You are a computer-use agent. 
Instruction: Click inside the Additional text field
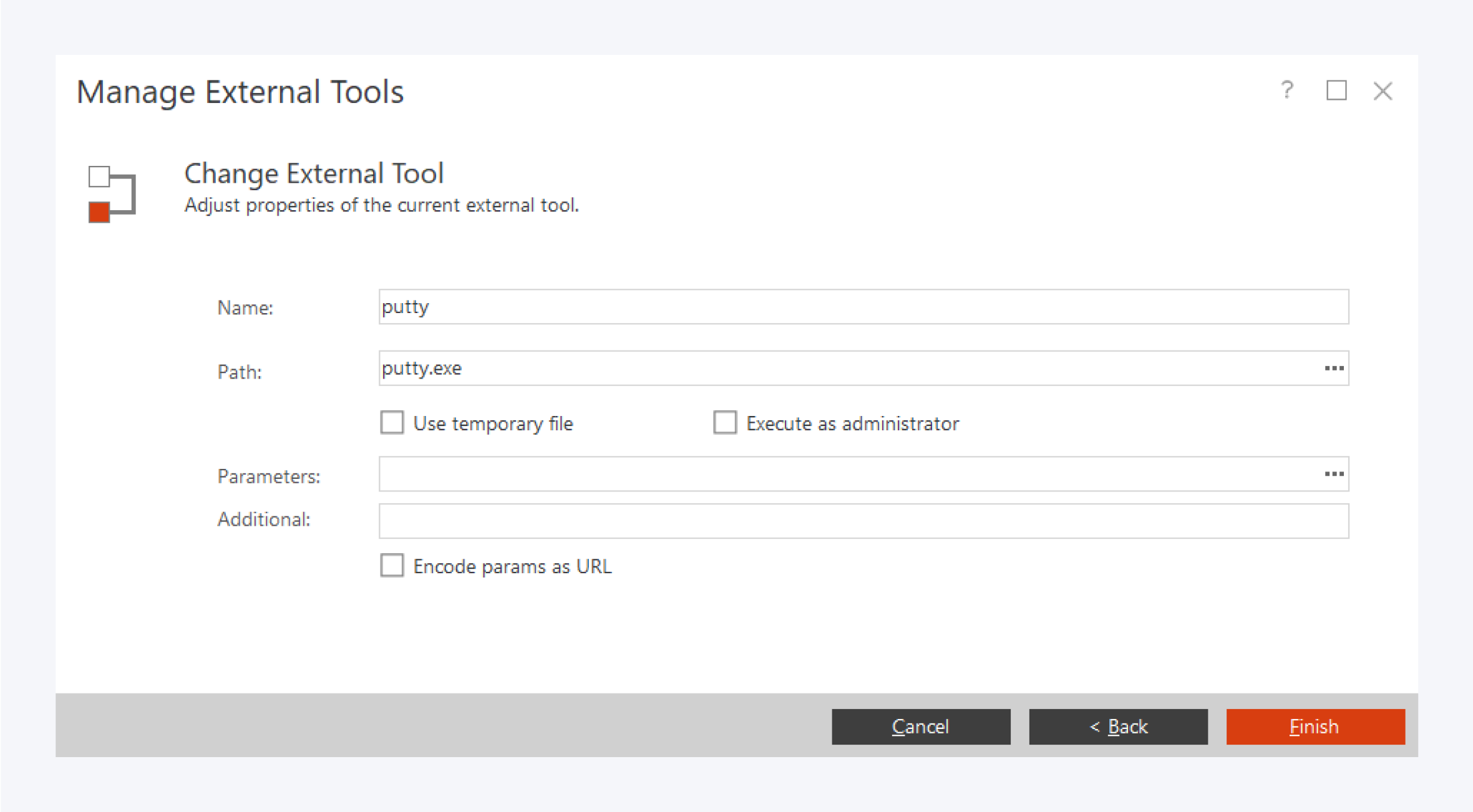(x=863, y=521)
